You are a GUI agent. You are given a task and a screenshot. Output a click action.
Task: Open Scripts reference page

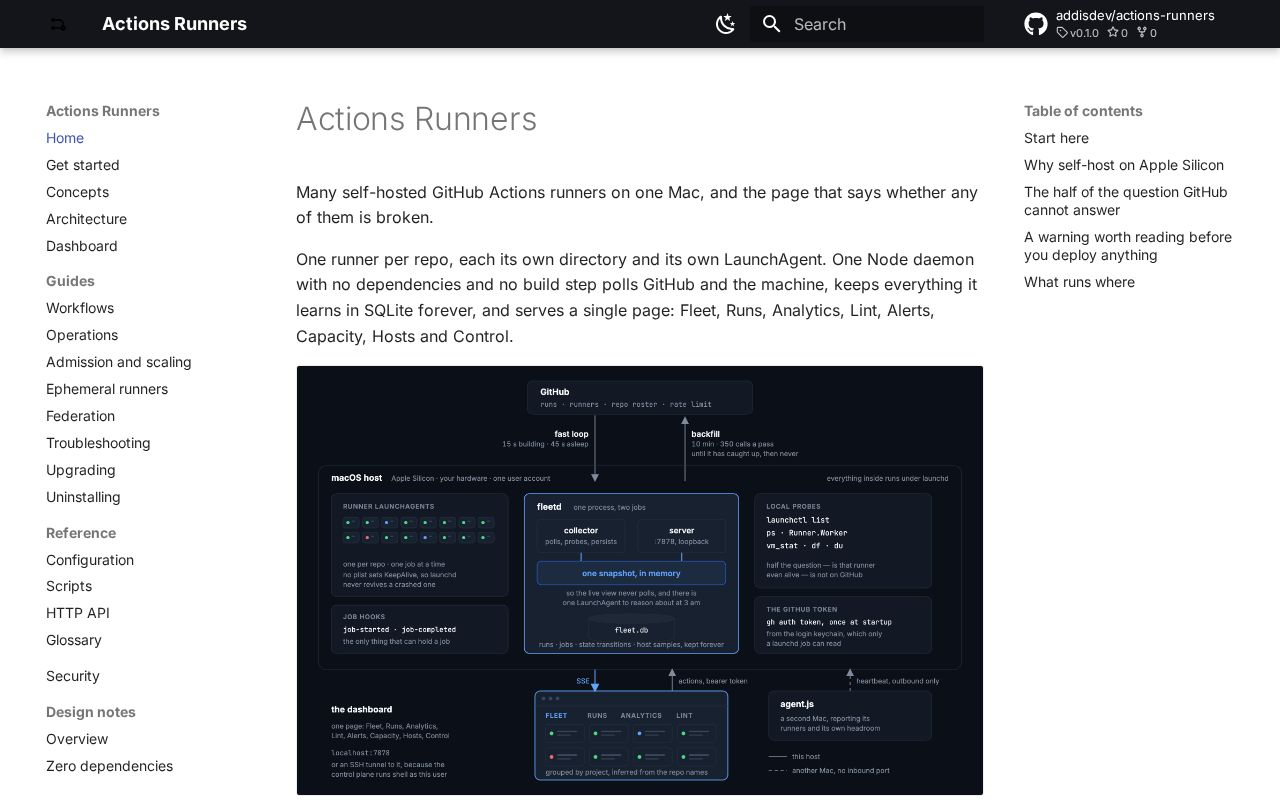pyautogui.click(x=69, y=586)
